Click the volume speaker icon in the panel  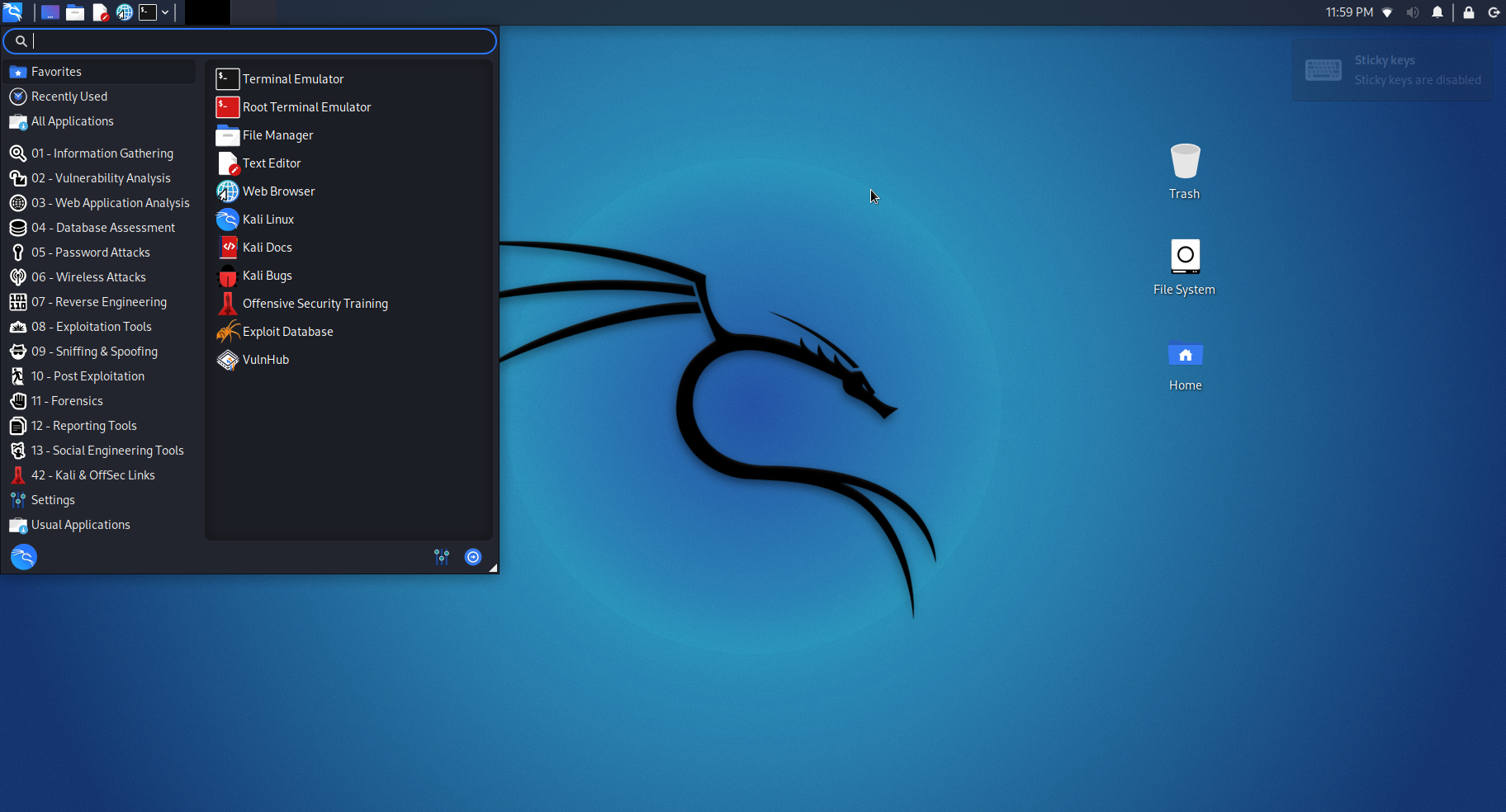[x=1413, y=12]
